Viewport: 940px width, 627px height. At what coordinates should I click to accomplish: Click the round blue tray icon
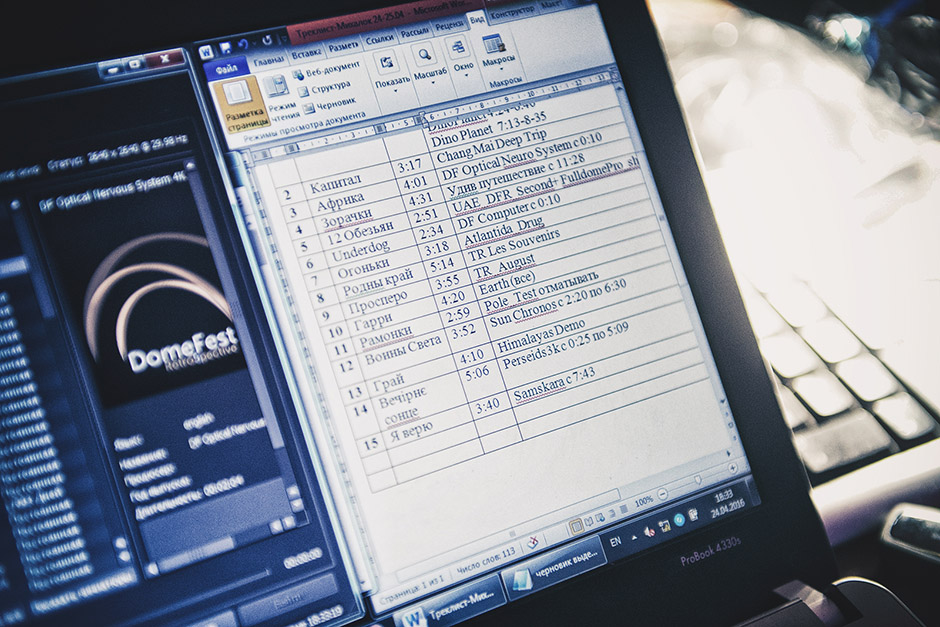679,520
